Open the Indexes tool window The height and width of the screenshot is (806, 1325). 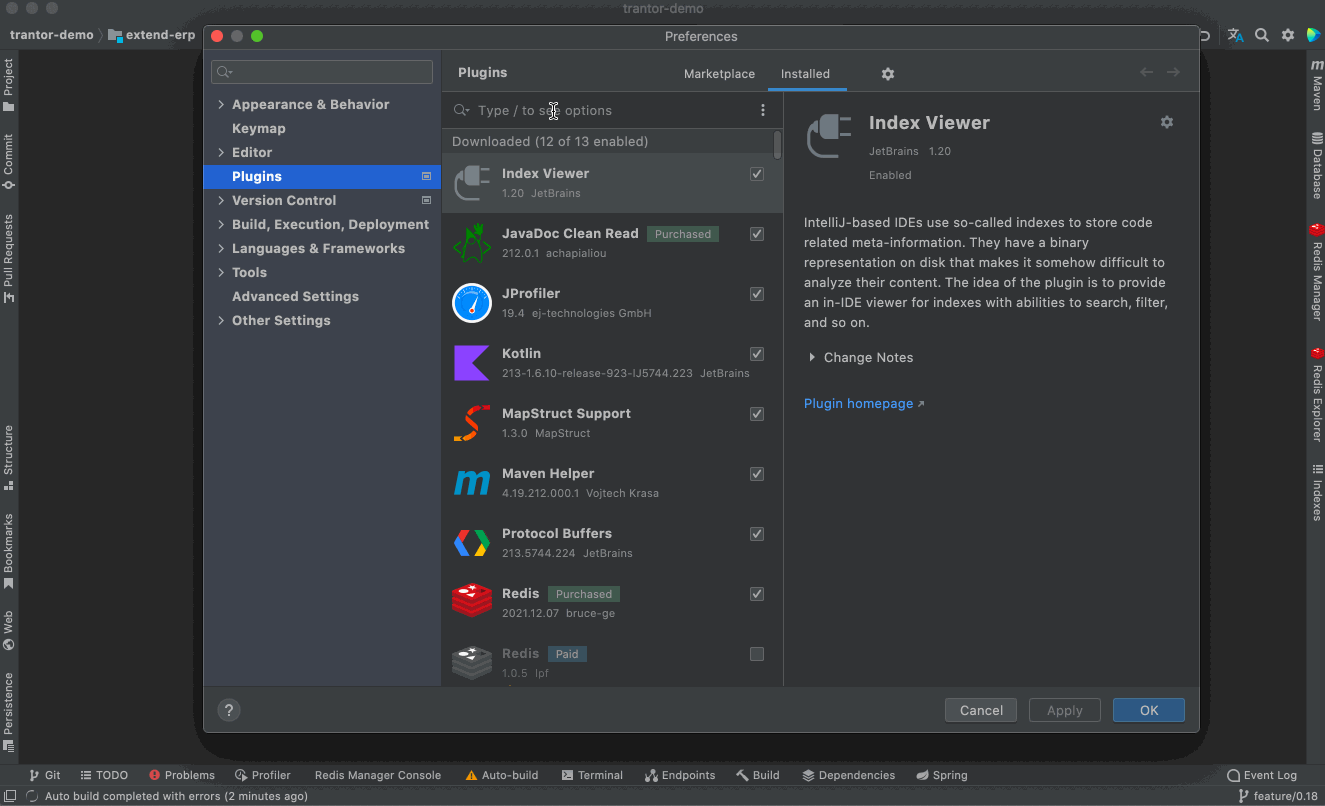tap(1316, 493)
